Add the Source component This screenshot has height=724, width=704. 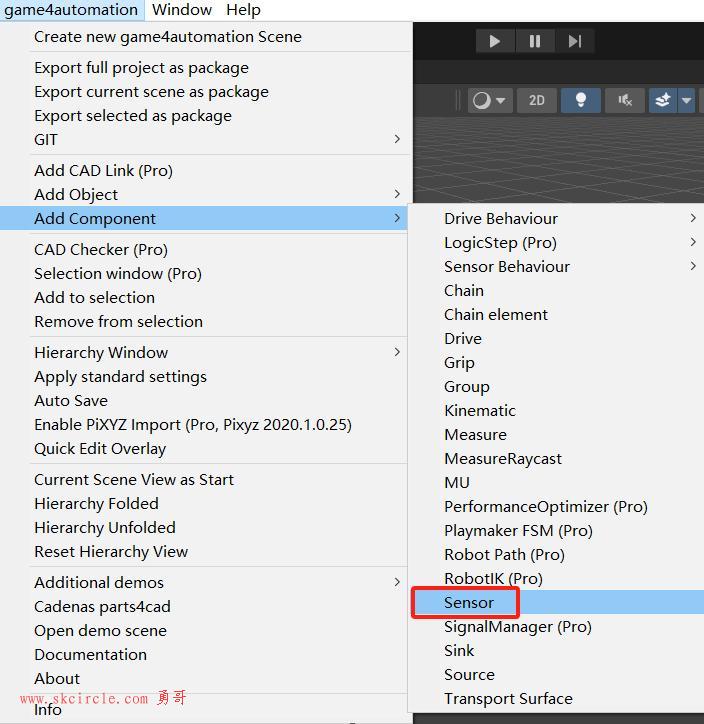click(x=556, y=675)
